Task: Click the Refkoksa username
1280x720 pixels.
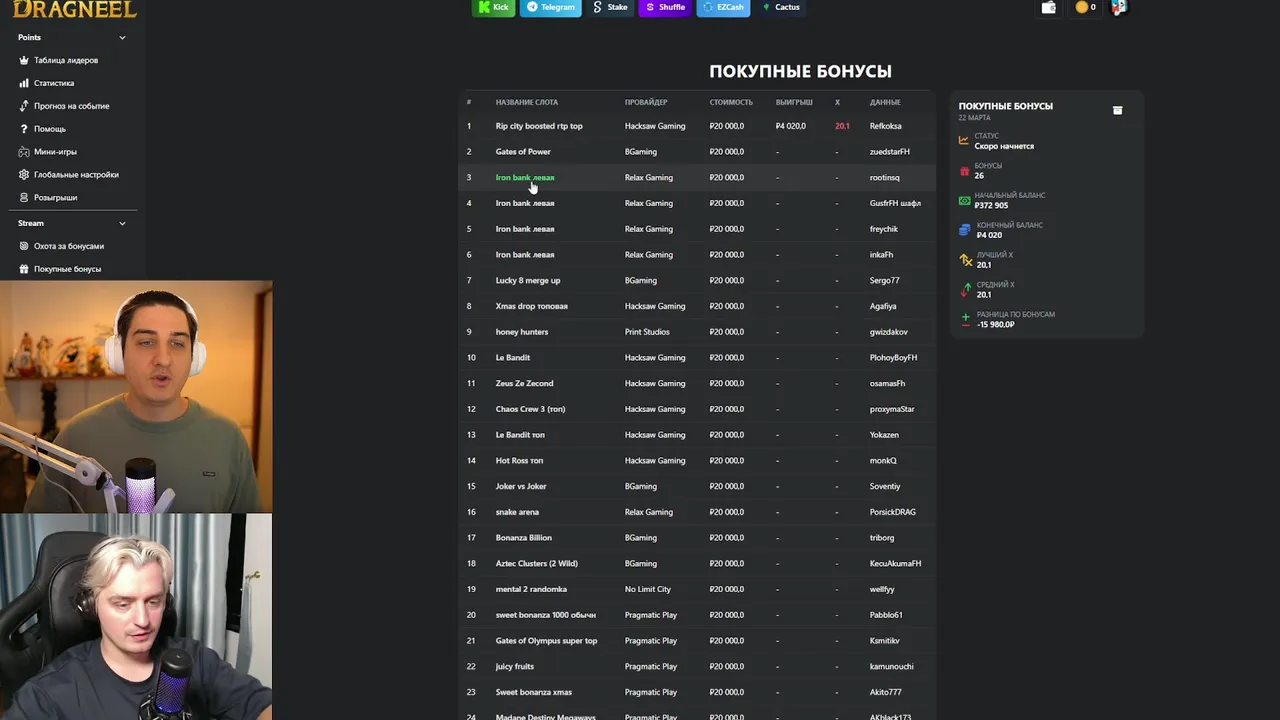Action: point(886,126)
